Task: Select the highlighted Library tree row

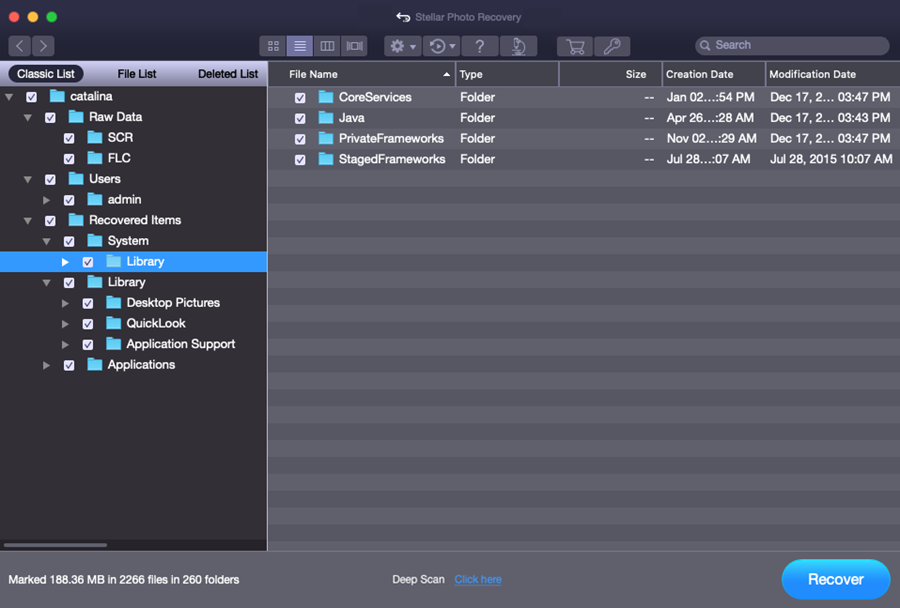Action: (x=133, y=261)
